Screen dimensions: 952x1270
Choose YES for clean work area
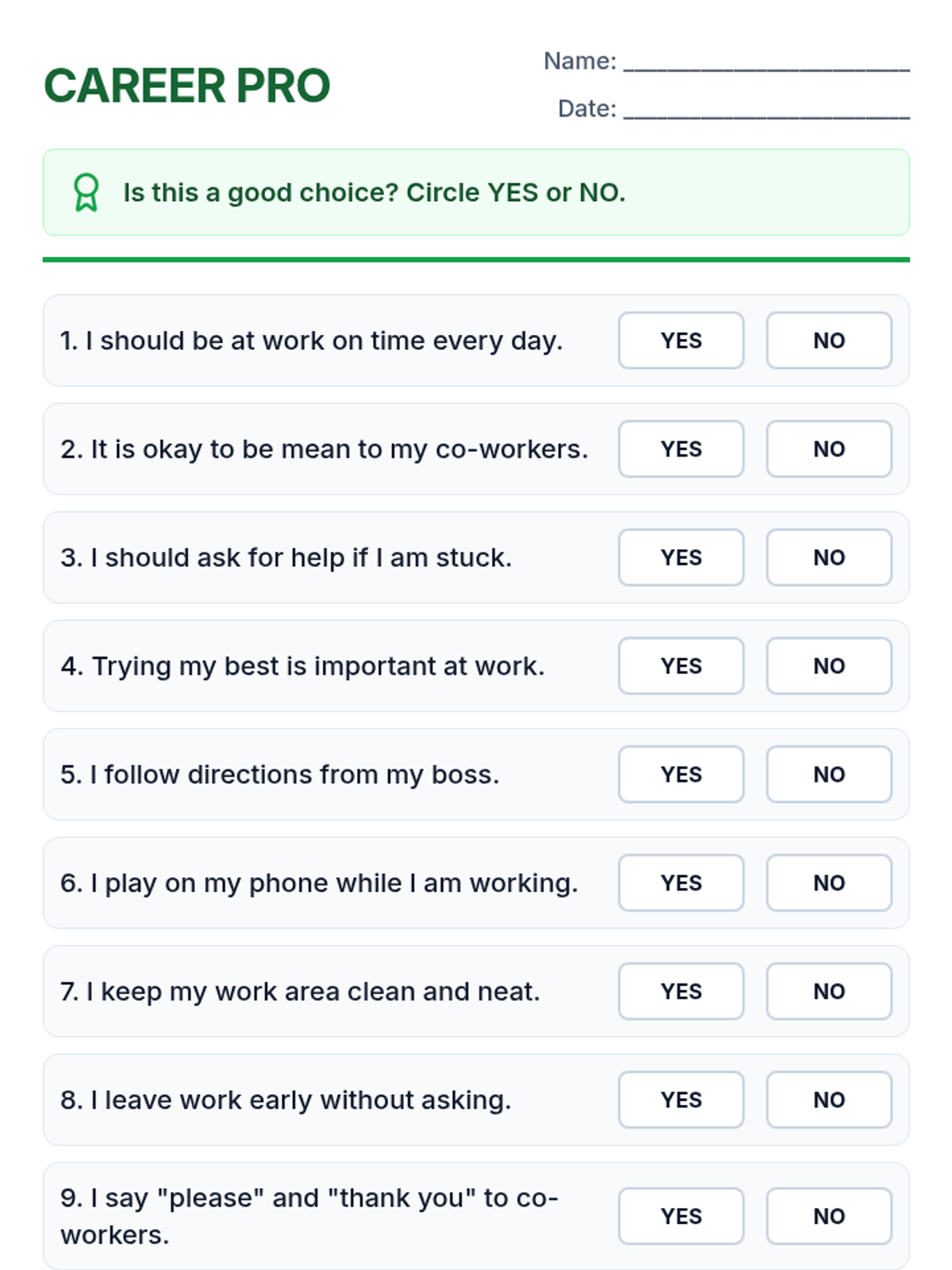681,991
